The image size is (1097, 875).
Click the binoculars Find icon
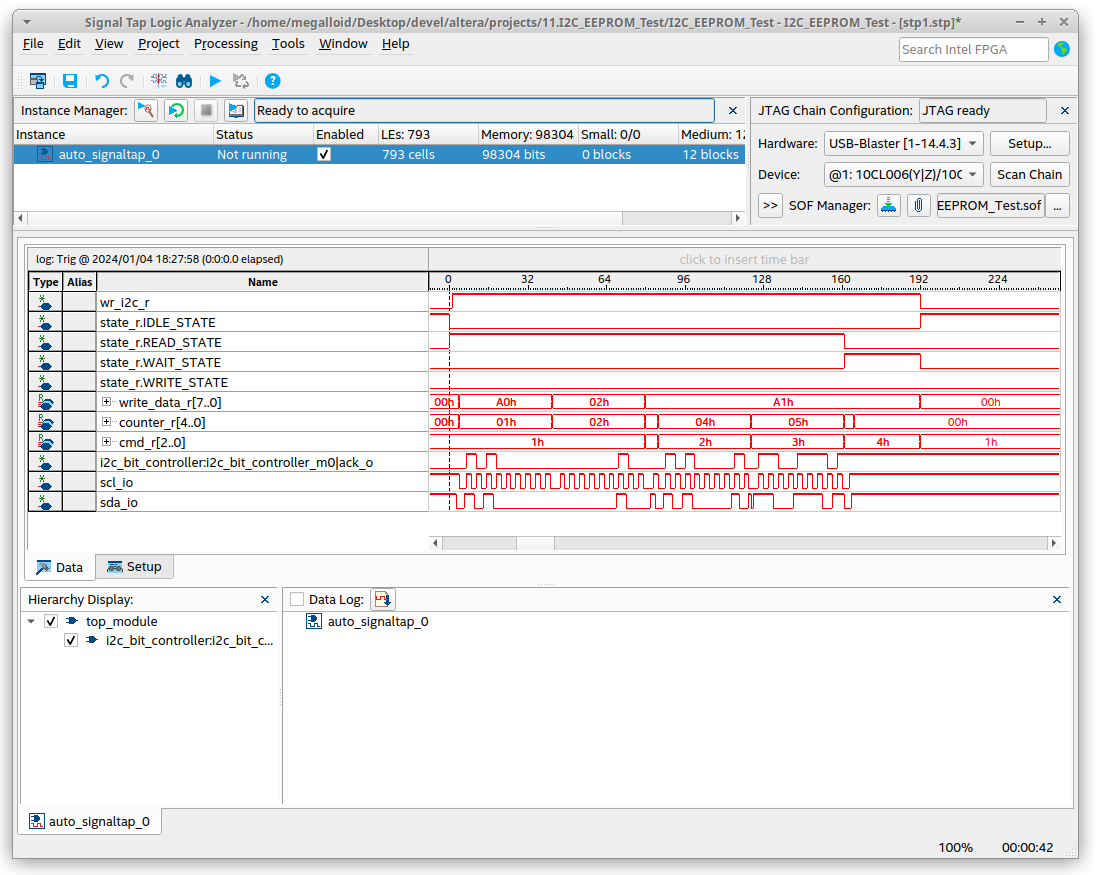tap(184, 81)
